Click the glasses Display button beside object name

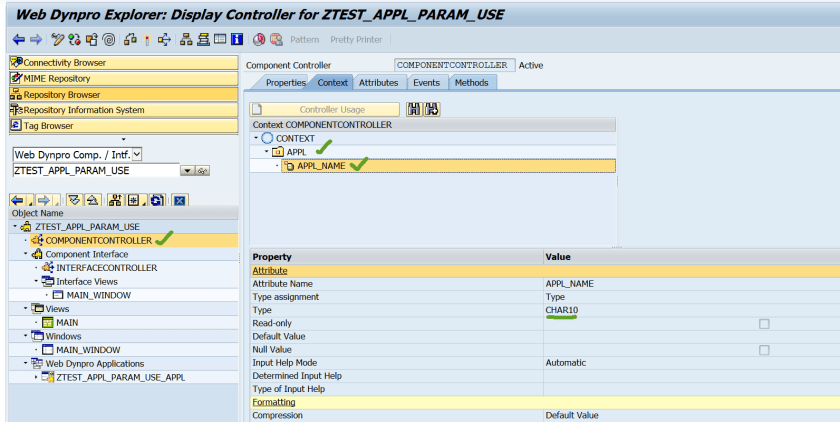[202, 171]
